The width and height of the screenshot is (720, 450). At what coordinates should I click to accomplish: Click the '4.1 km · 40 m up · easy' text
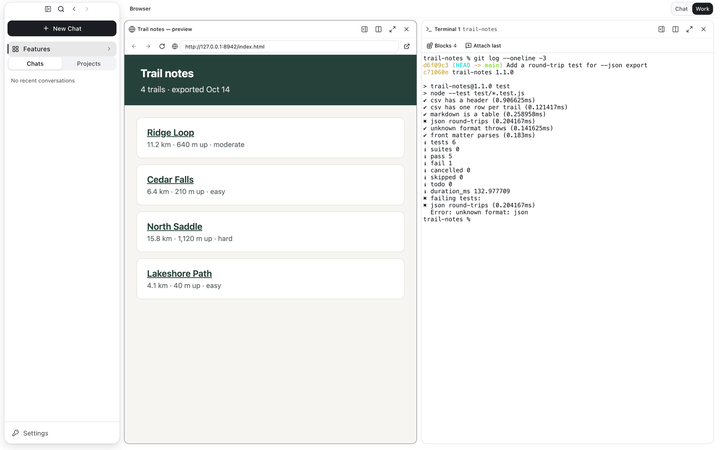pos(184,286)
